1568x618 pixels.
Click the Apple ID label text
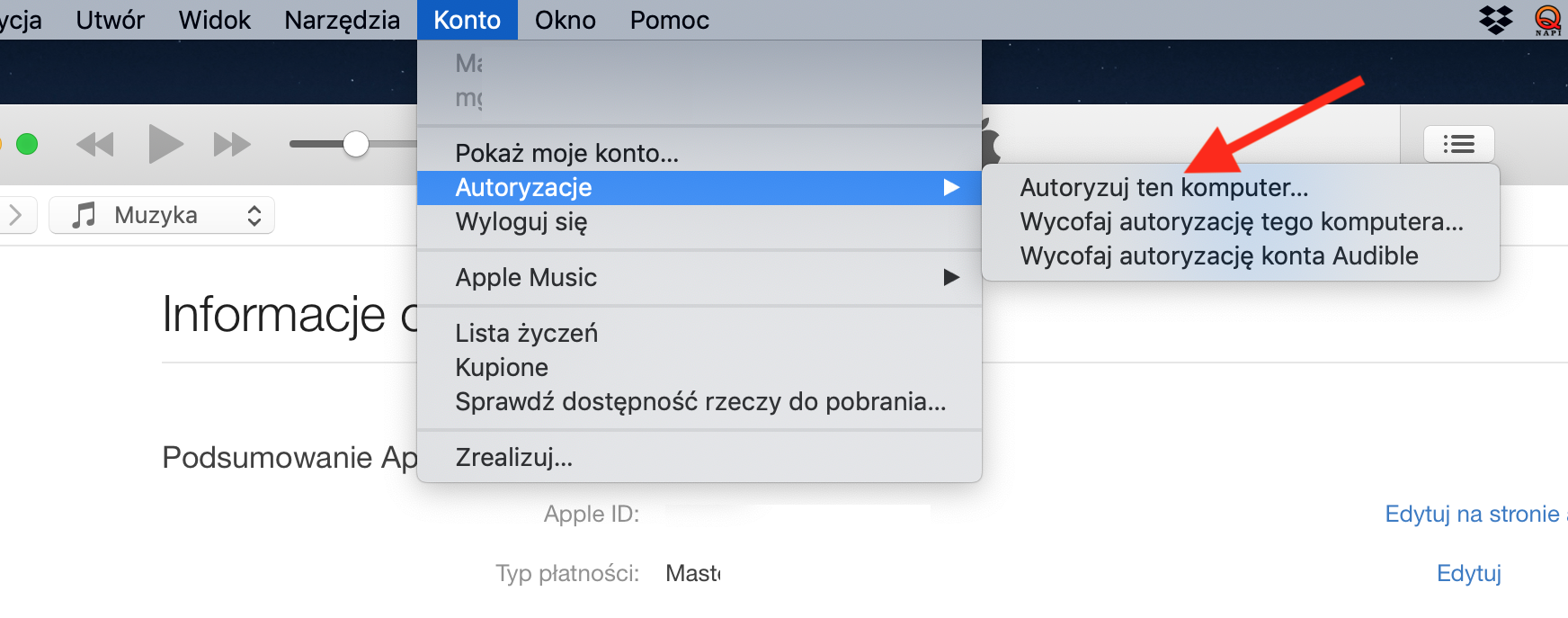click(592, 514)
